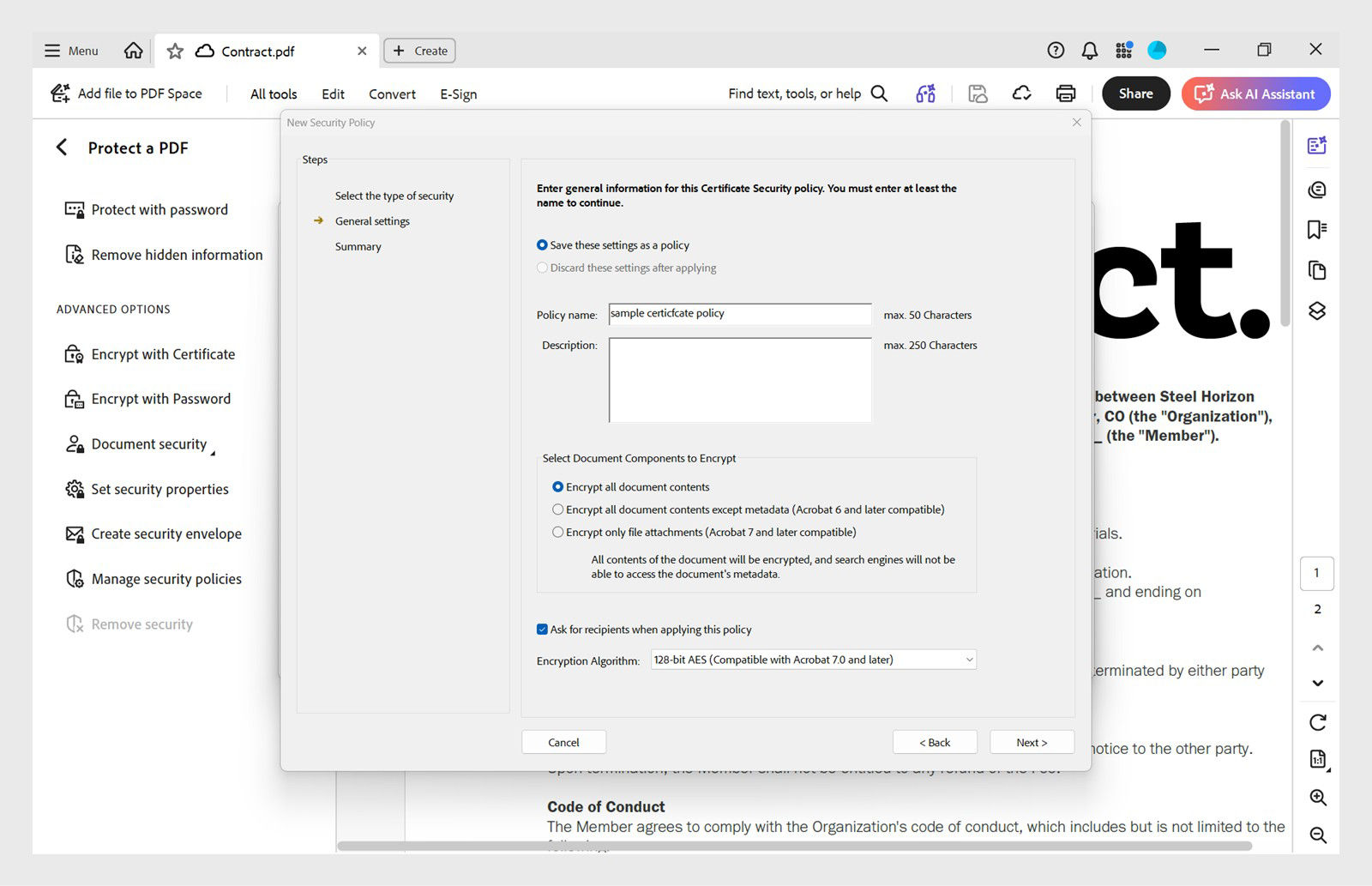Image resolution: width=1372 pixels, height=886 pixels.
Task: Open comments panel icon in right rail
Action: pos(1317,190)
